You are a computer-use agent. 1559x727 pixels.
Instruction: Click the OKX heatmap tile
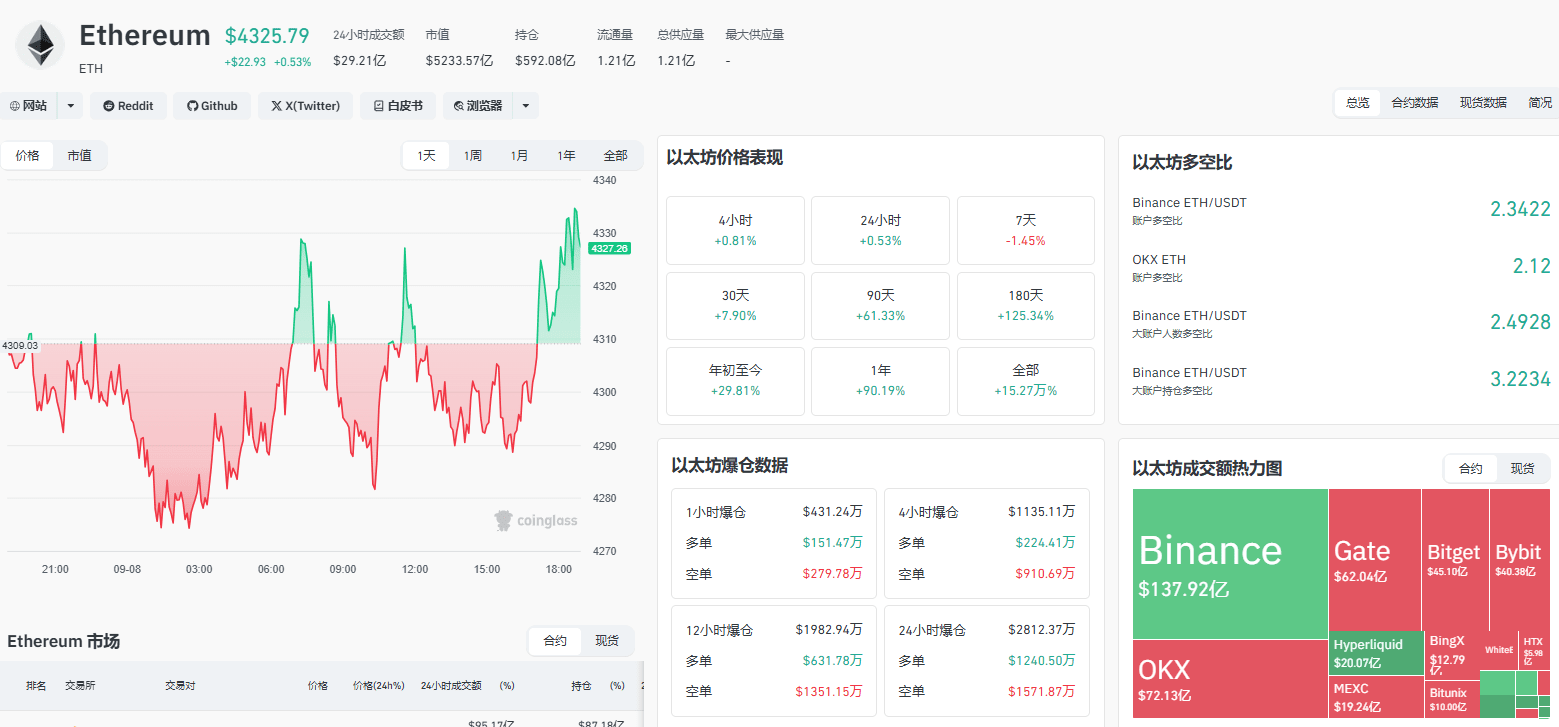pyautogui.click(x=1230, y=679)
